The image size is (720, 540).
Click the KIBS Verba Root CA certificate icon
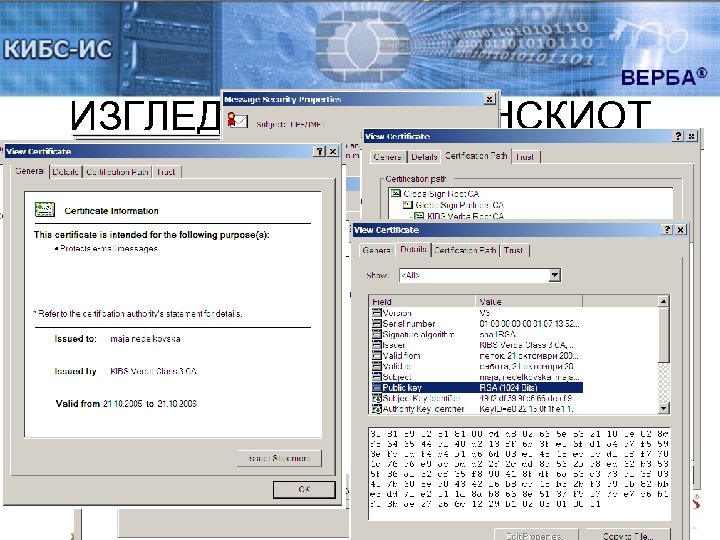(x=419, y=215)
